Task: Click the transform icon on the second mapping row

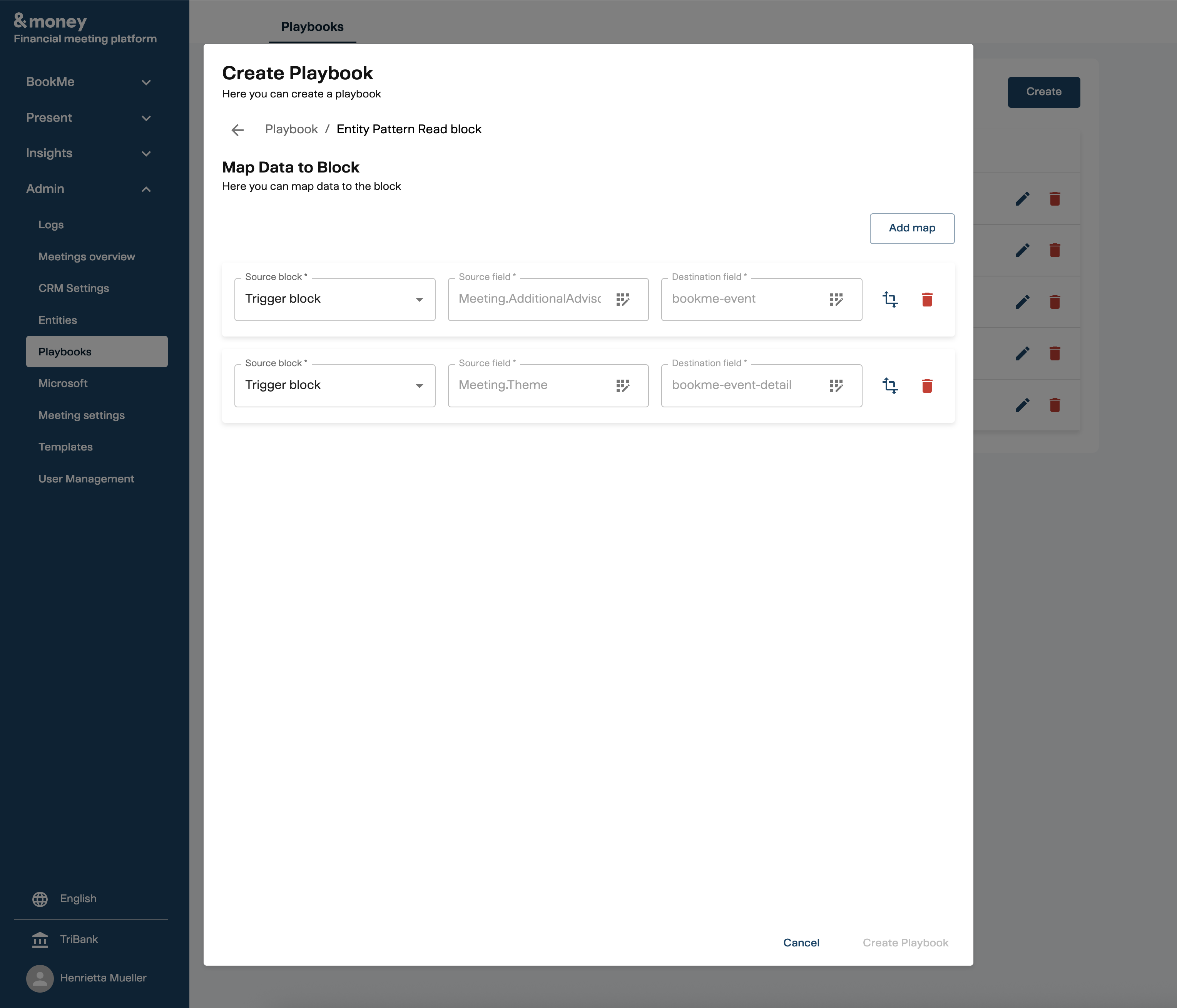Action: tap(890, 386)
